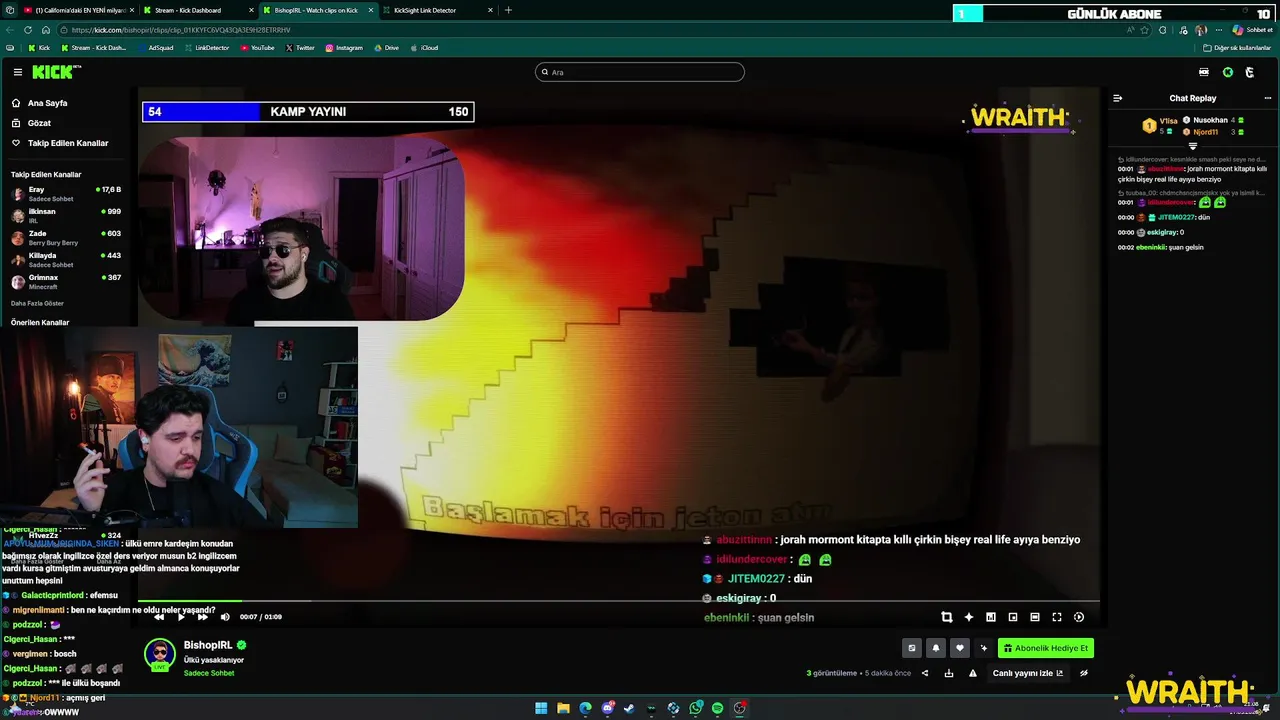Expand Daha Fazla Göster channel list
Screen dimensions: 1280x720
(37, 303)
